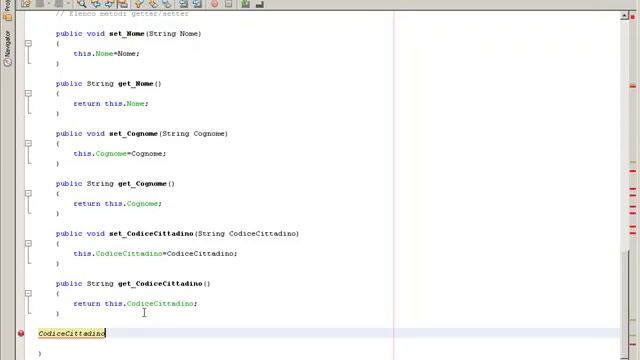This screenshot has height=360, width=640.
Task: Collapse the get_Cognome method fold
Action: pos(28,193)
